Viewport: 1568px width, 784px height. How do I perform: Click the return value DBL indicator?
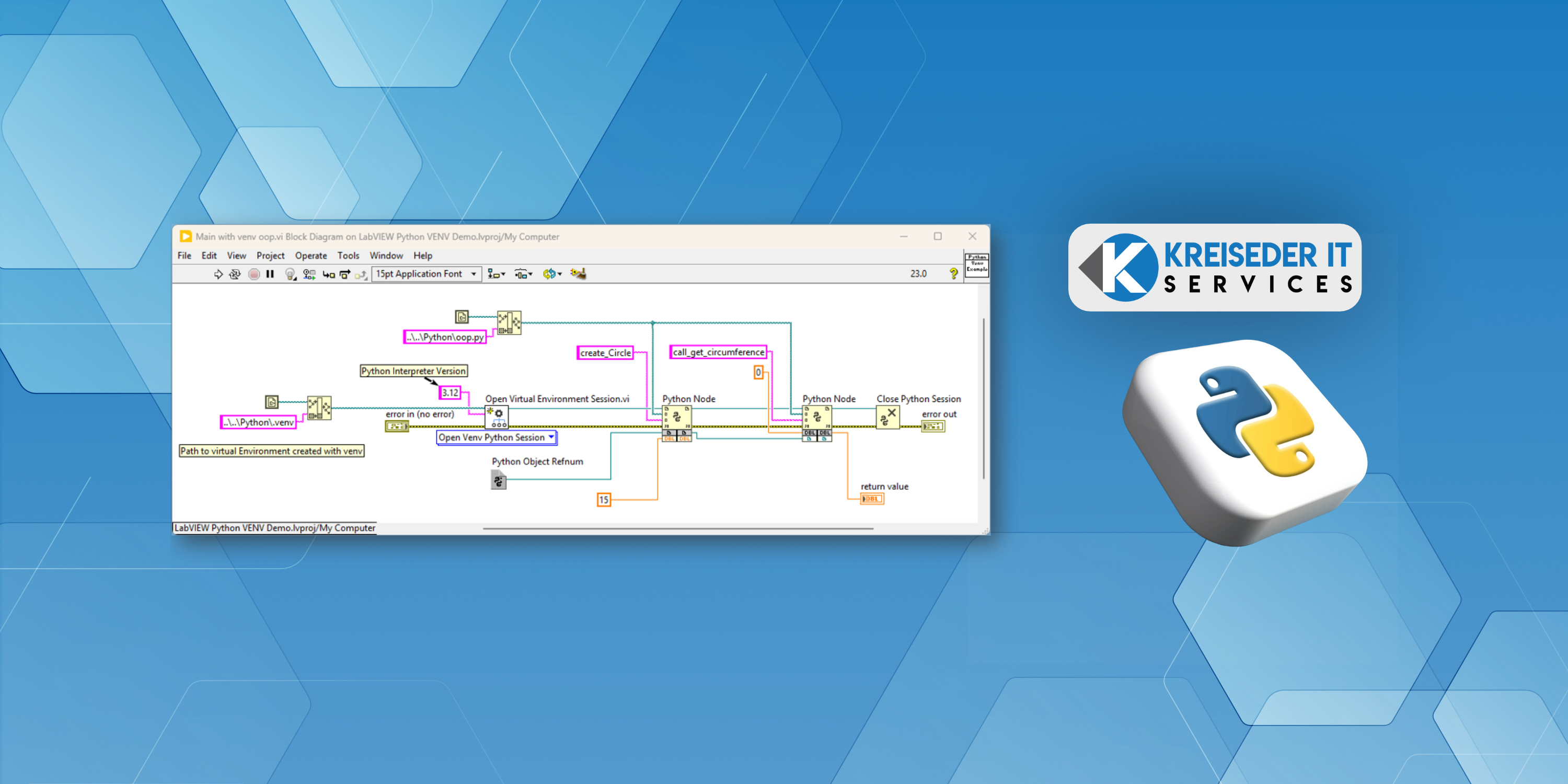(x=872, y=499)
